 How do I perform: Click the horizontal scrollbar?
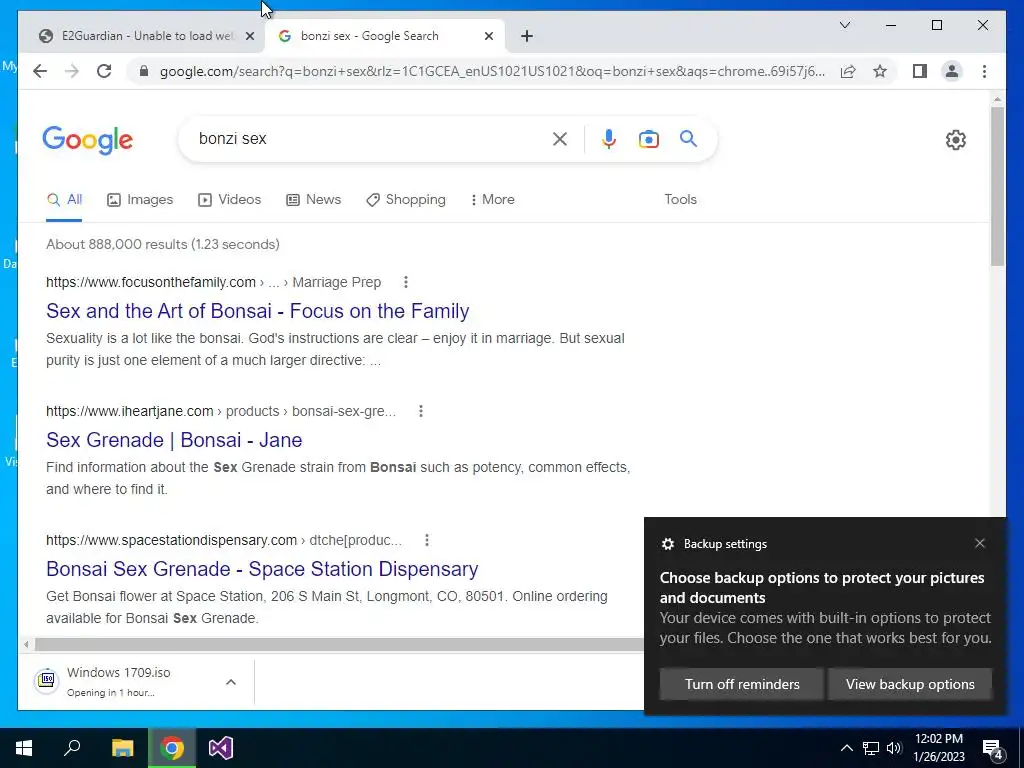(340, 645)
